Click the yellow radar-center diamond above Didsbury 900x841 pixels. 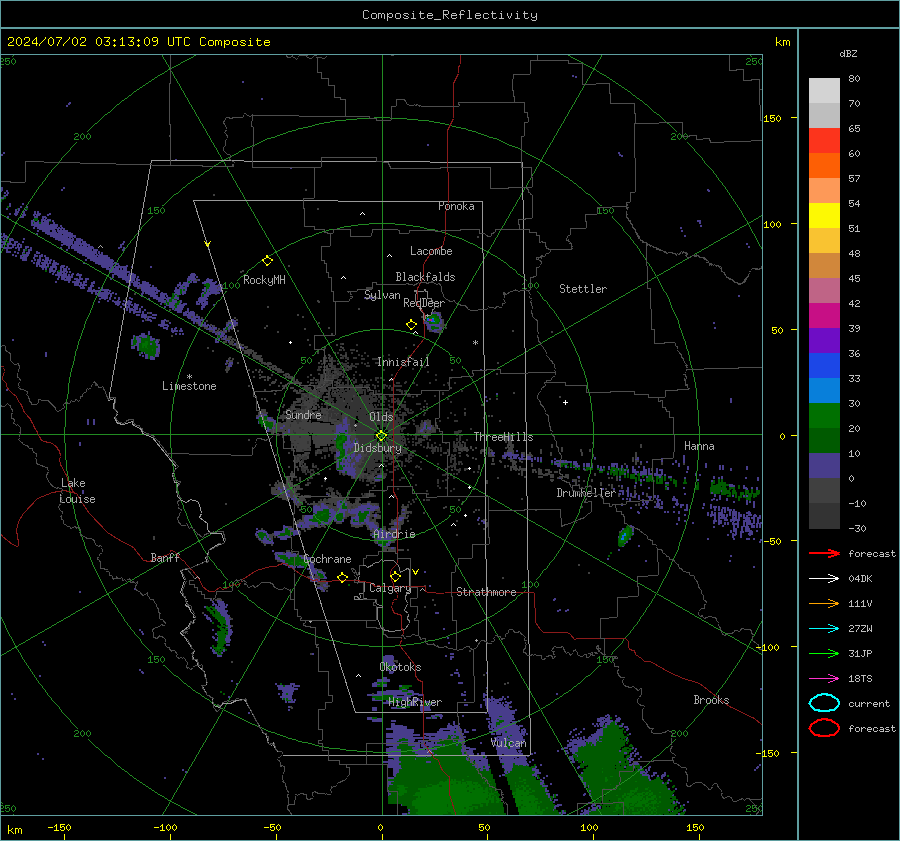click(381, 436)
